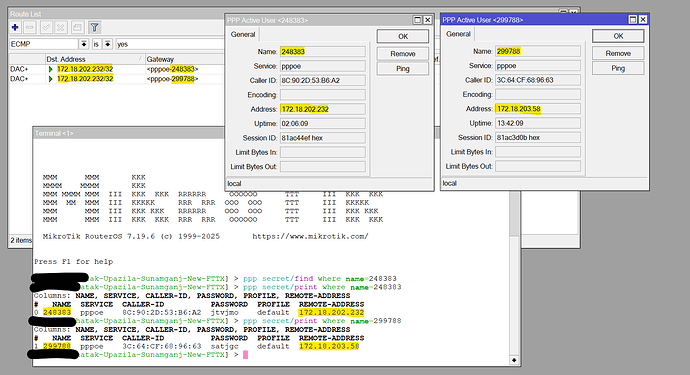Click the Uptime field showing 02:06:09
This screenshot has width=690, height=375.
pos(323,124)
